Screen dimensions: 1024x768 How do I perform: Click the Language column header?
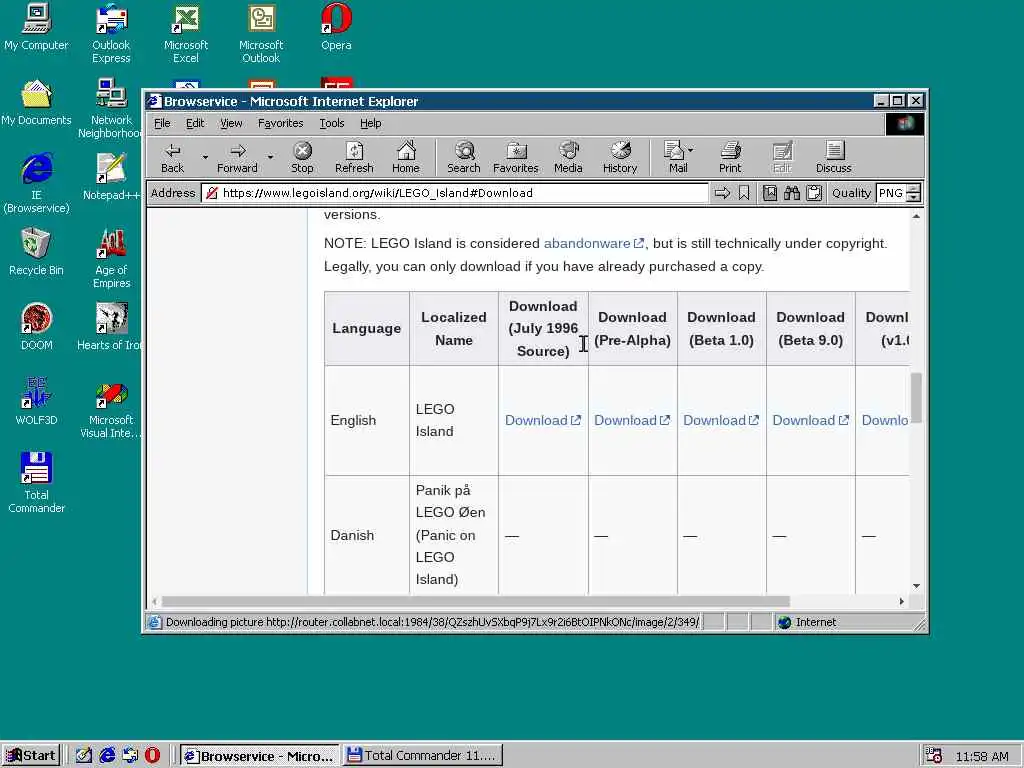tap(366, 328)
